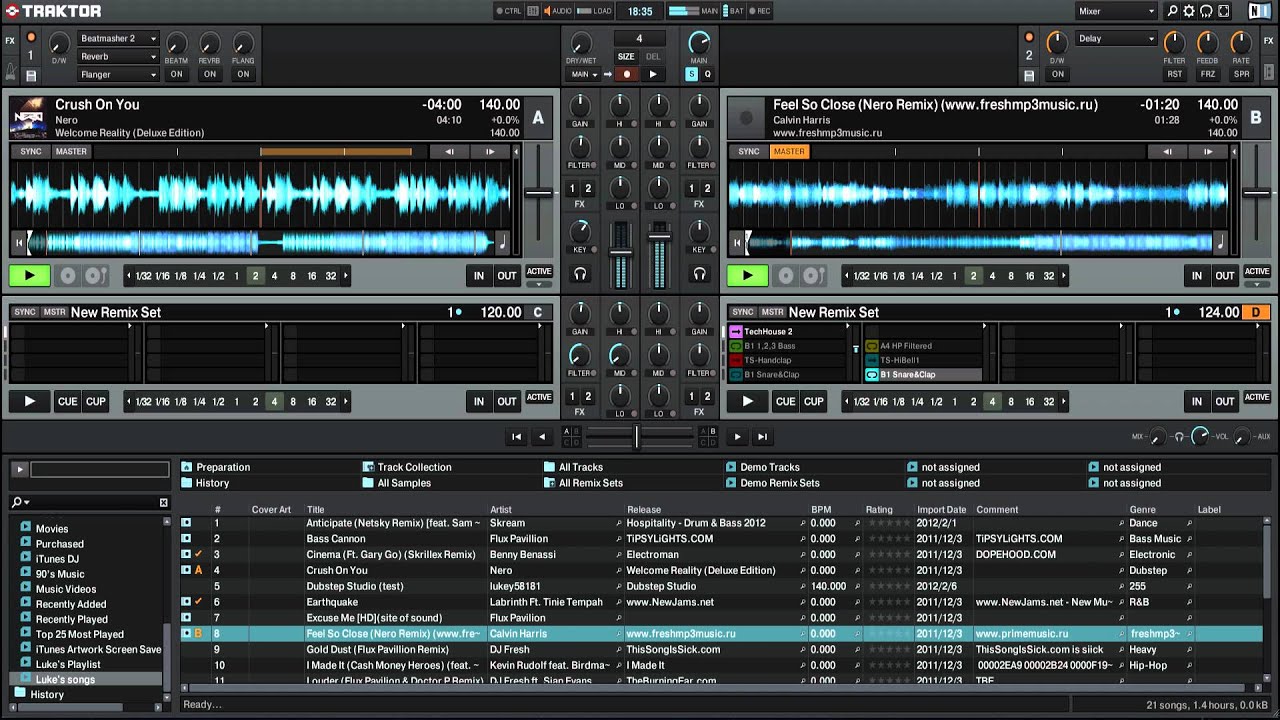
Task: Open the History favorite folder
Action: pyautogui.click(x=205, y=483)
